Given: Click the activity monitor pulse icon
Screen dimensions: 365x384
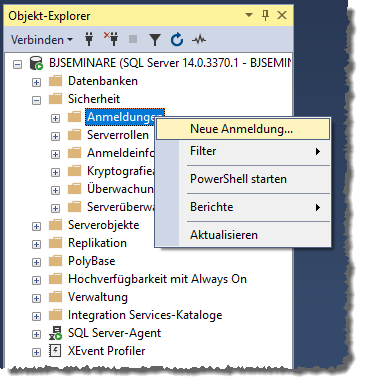Looking at the screenshot, I should (199, 40).
